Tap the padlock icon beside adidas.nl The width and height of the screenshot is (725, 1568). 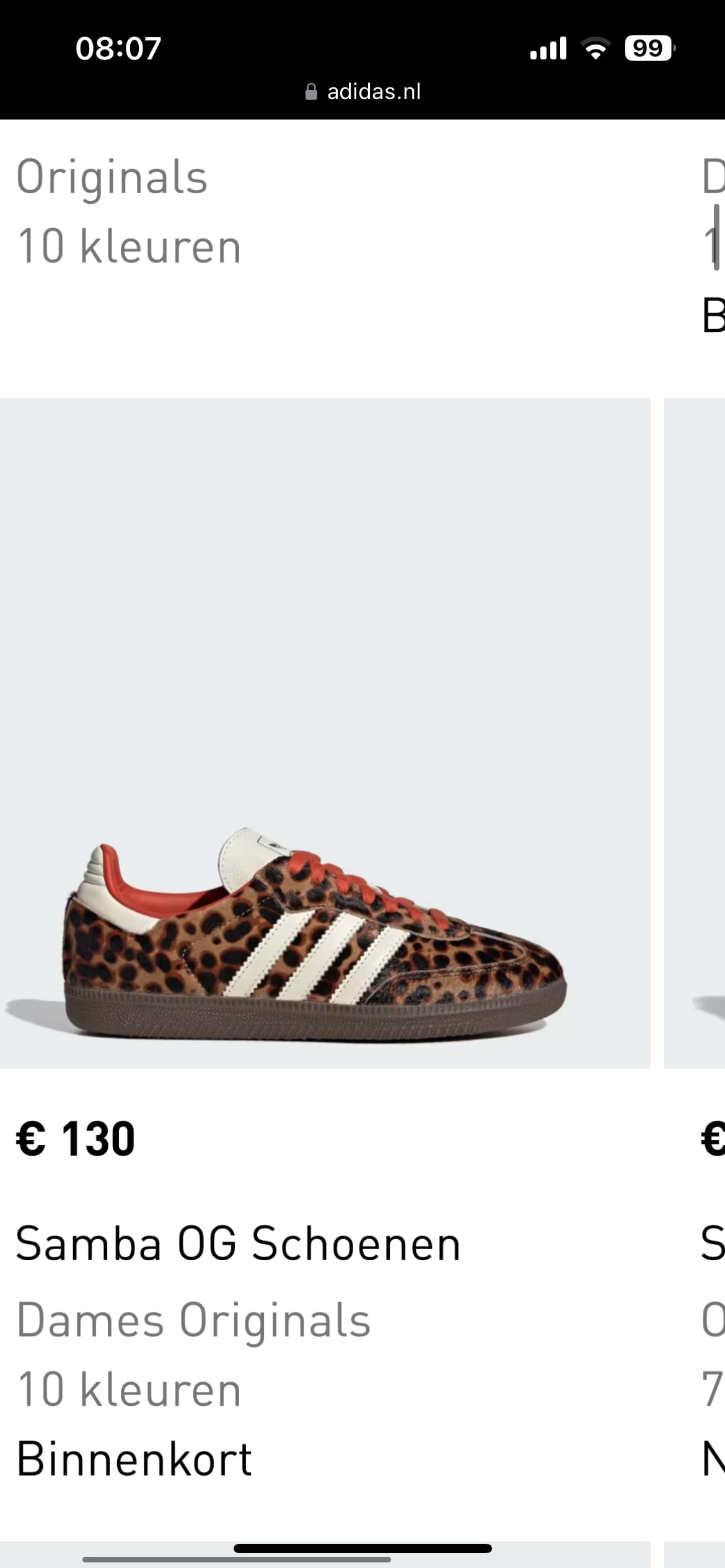tap(312, 92)
